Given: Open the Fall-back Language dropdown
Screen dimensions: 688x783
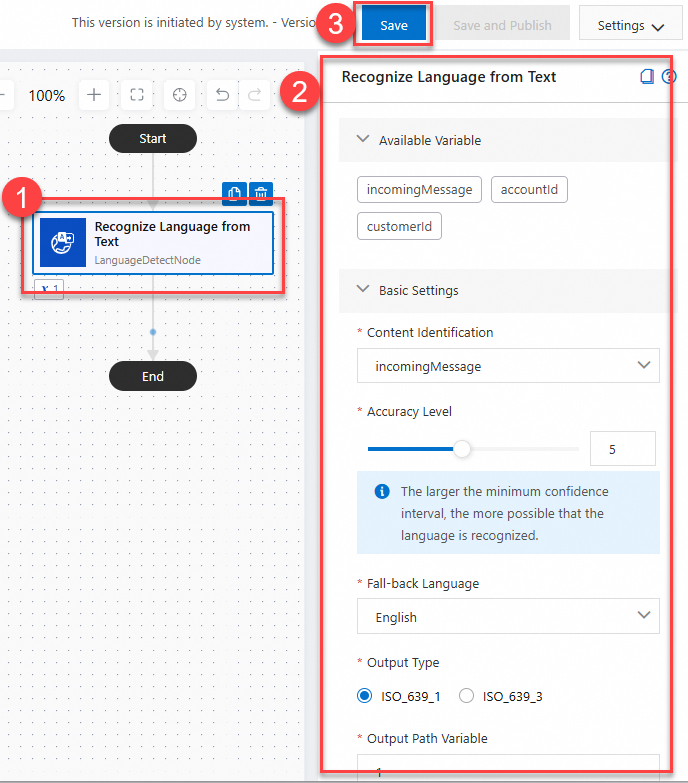Looking at the screenshot, I should [508, 616].
